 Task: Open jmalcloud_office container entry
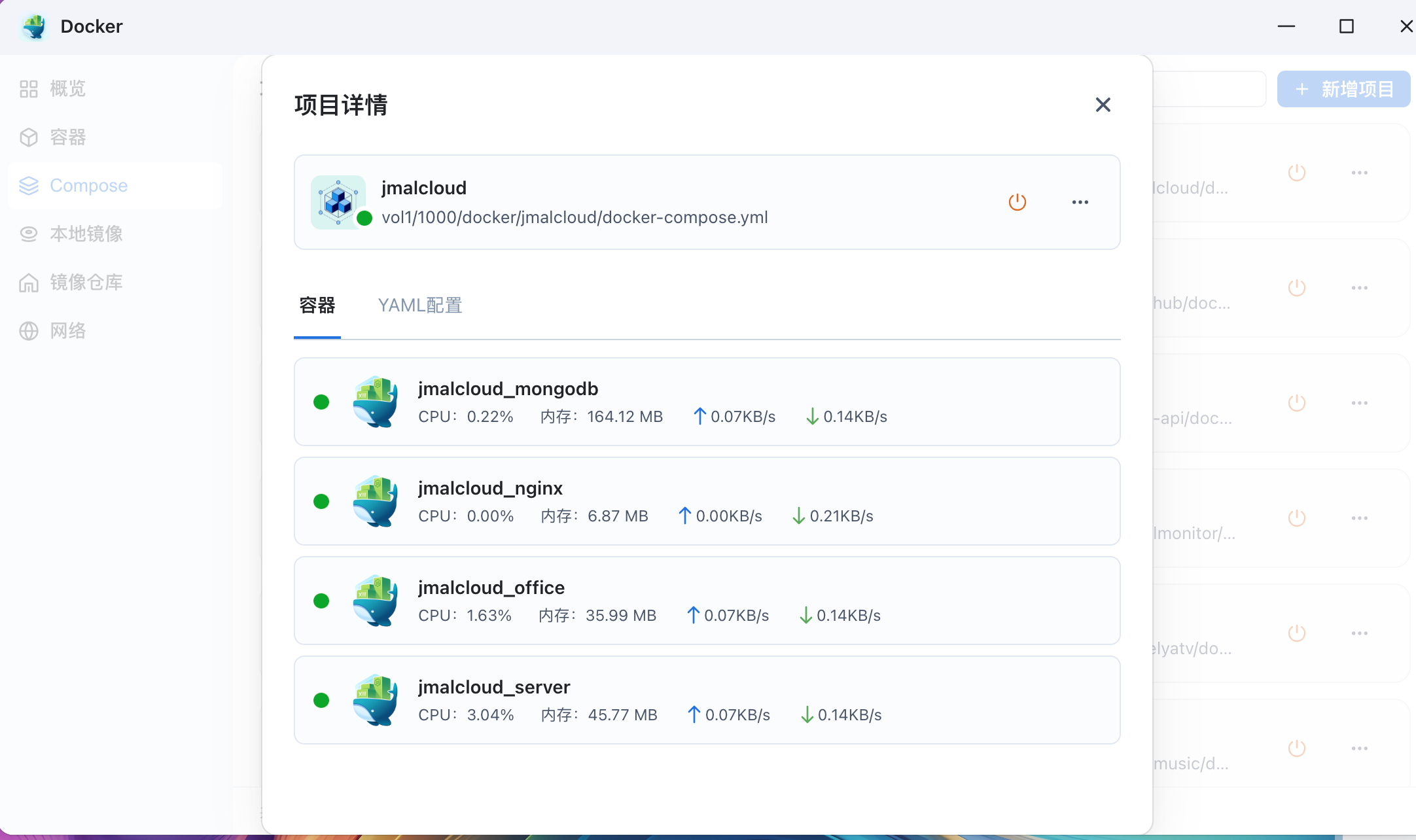pos(491,587)
